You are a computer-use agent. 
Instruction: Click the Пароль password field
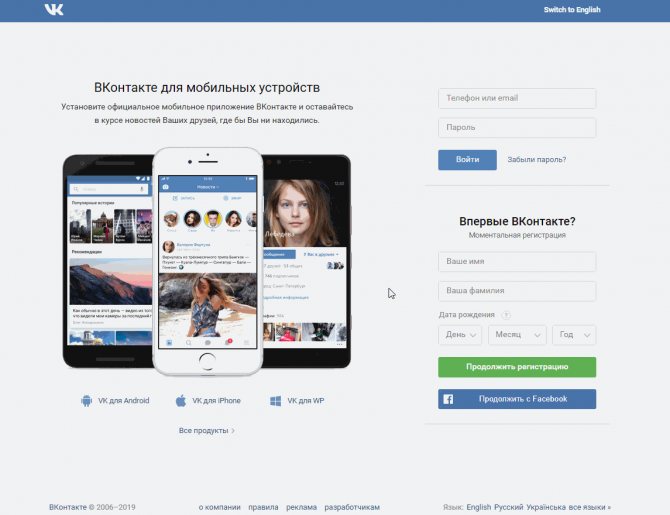point(517,128)
